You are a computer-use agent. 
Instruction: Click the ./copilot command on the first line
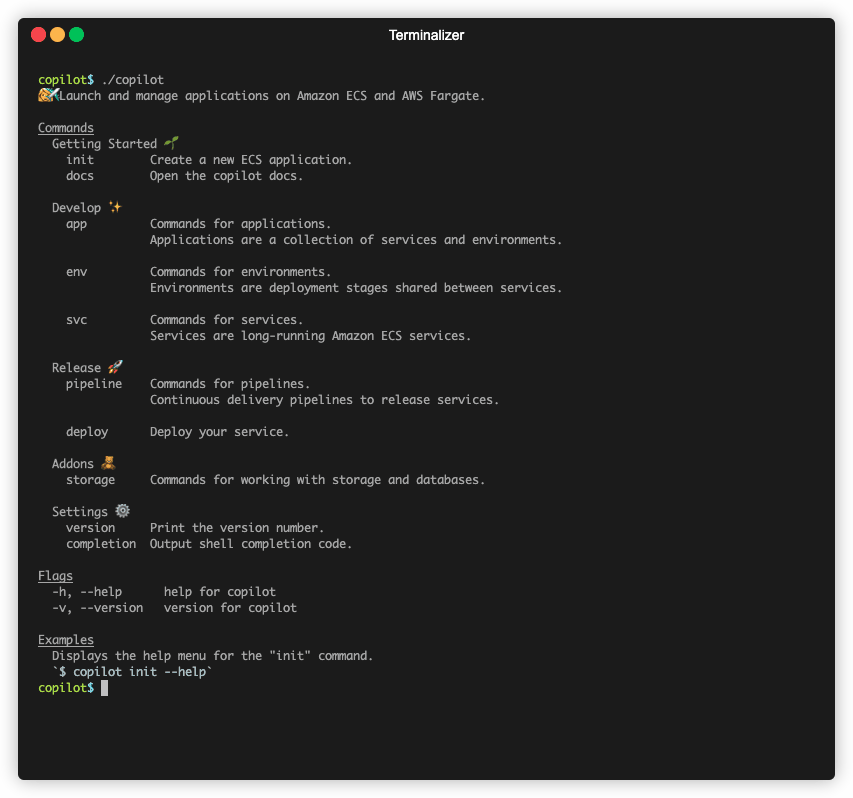[133, 80]
